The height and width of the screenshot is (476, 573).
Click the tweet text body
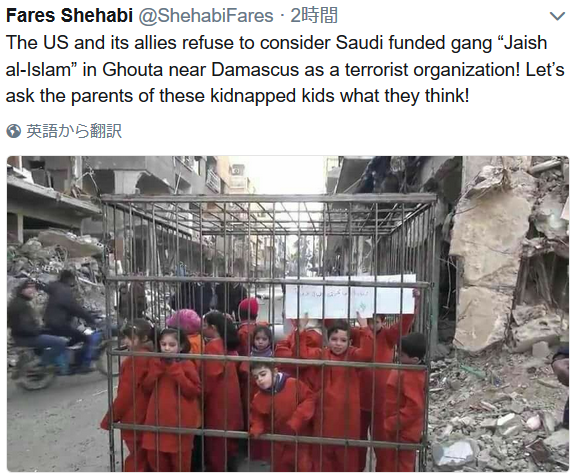pos(285,69)
